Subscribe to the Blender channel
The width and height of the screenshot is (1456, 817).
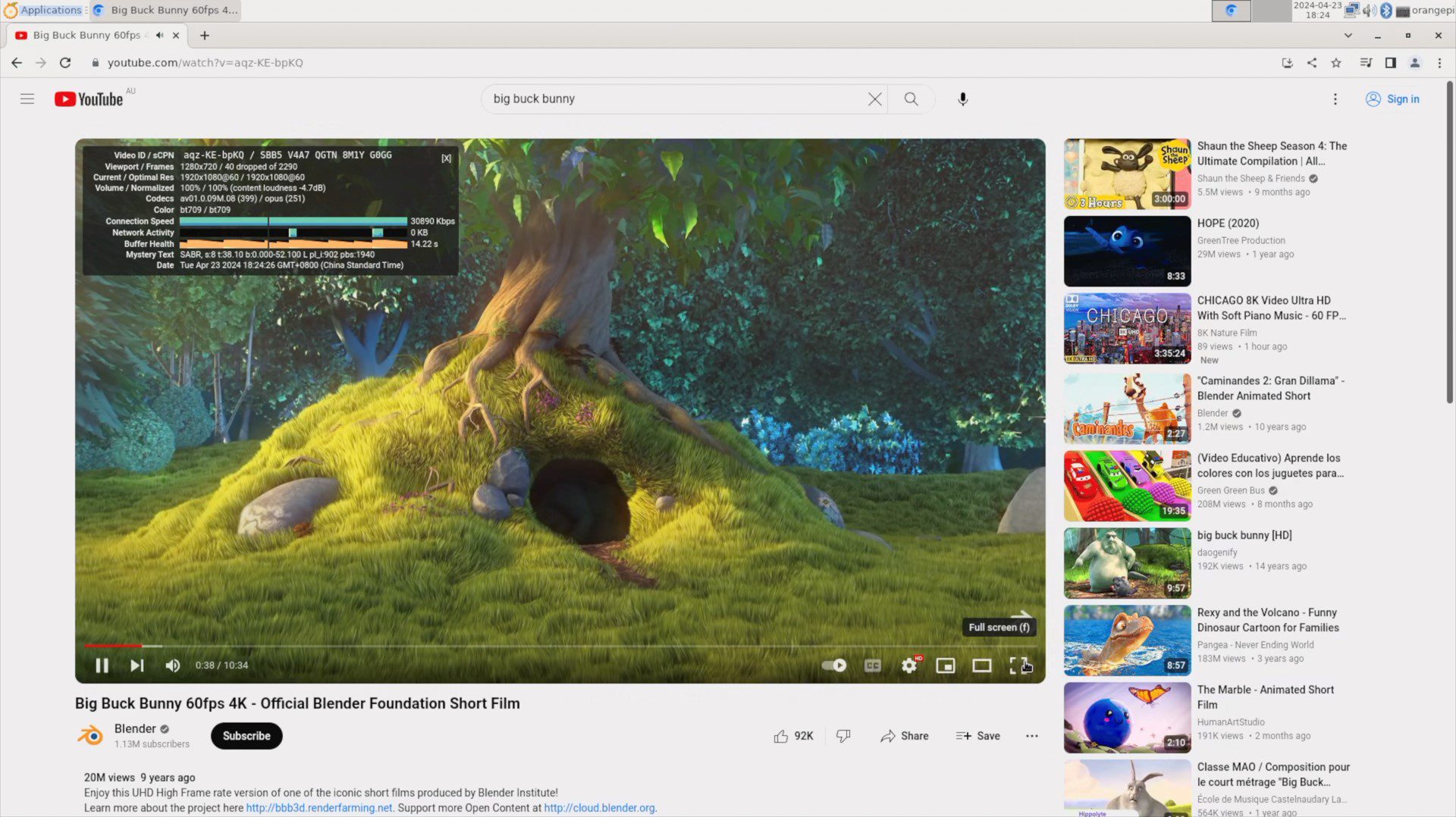click(x=246, y=736)
